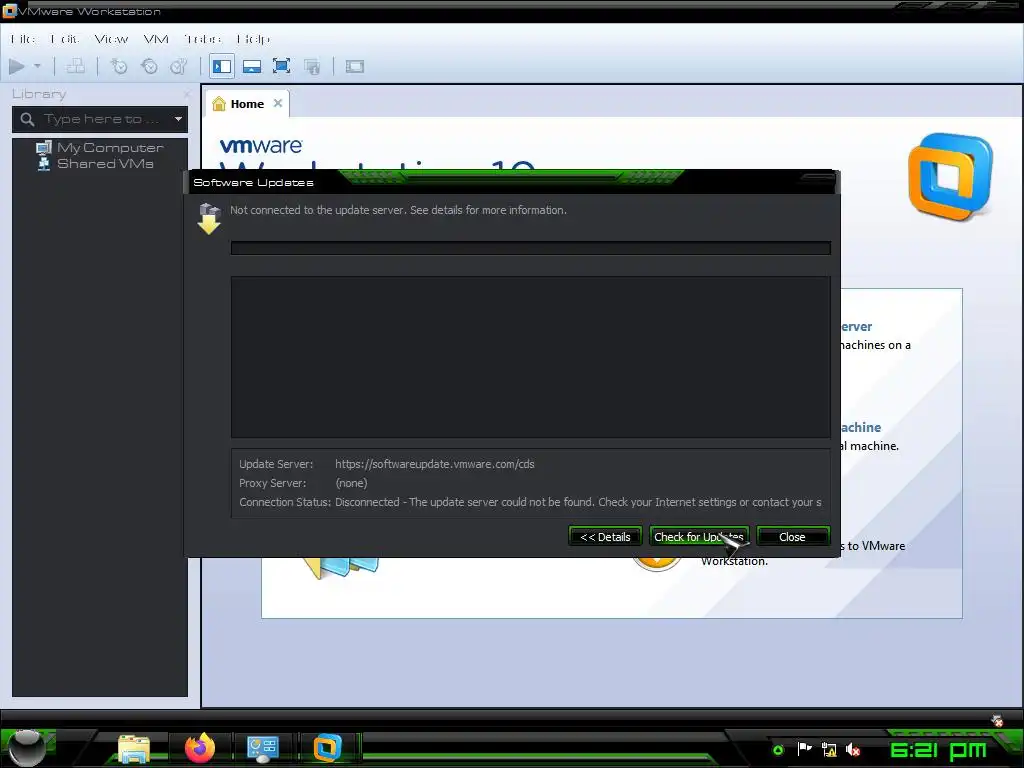Click the vmware brand text on Home page
The image size is (1024, 768).
click(261, 146)
